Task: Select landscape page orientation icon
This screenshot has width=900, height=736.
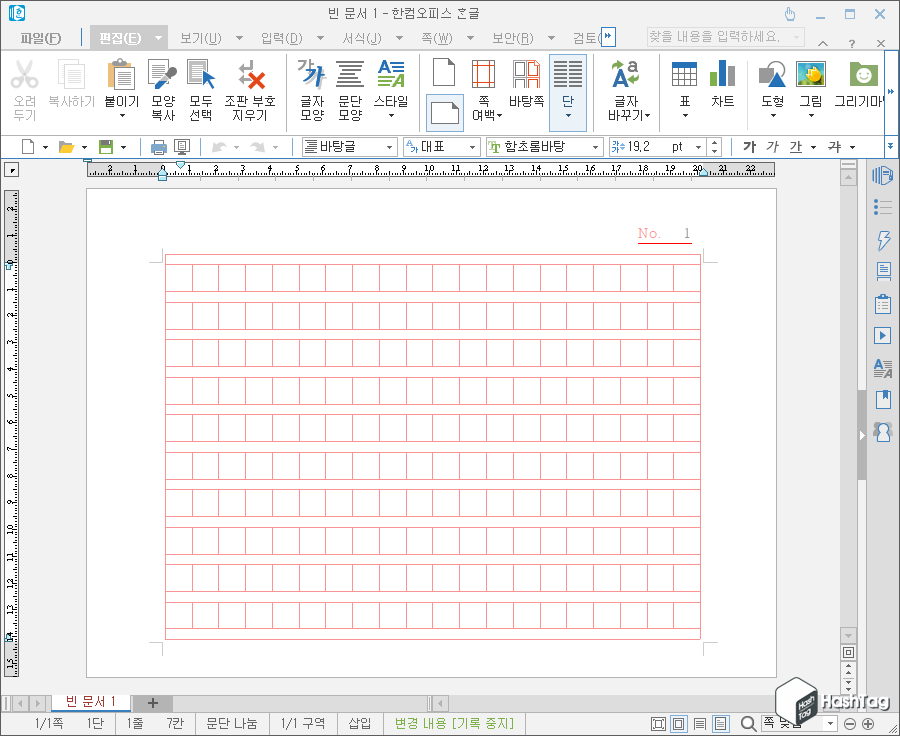Action: [x=445, y=113]
